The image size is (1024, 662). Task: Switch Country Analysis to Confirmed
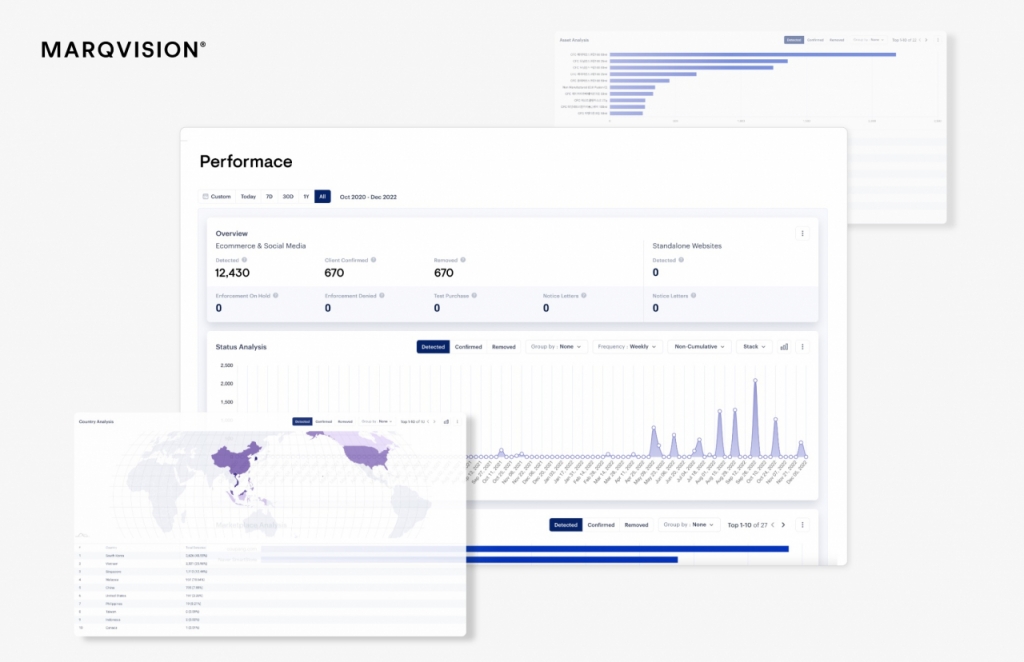point(324,422)
